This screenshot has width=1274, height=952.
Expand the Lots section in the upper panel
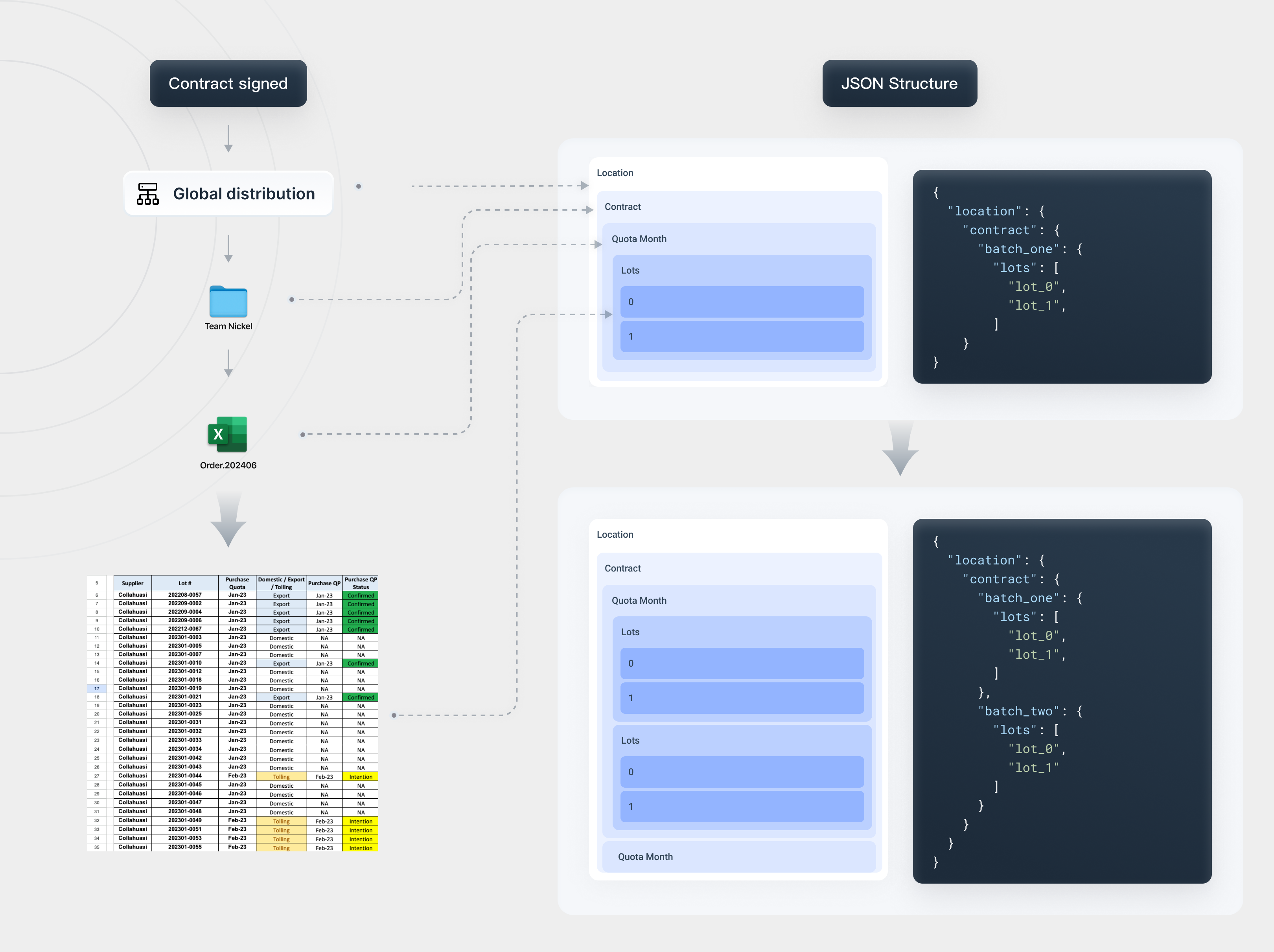pyautogui.click(x=630, y=270)
